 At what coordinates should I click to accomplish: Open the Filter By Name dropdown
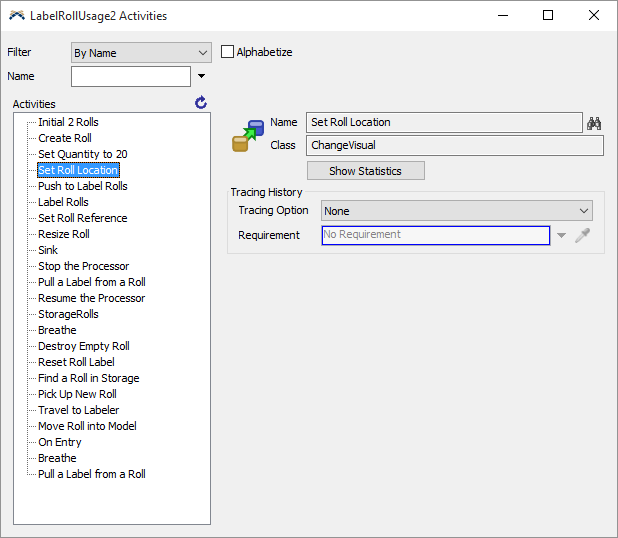141,52
